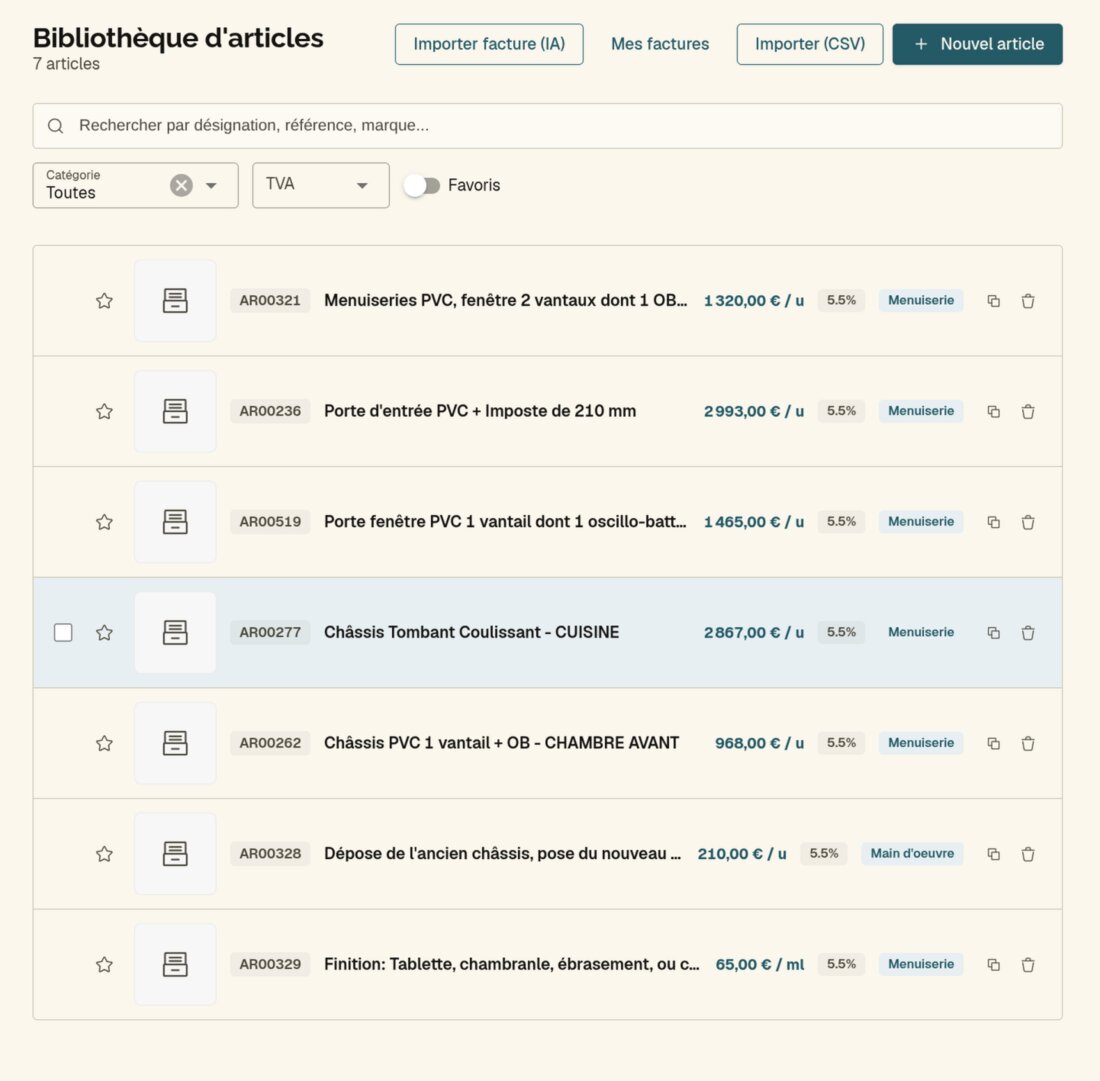The height and width of the screenshot is (1081, 1100).
Task: Favorite the Châssis Tombant Coulissant article
Action: [105, 633]
